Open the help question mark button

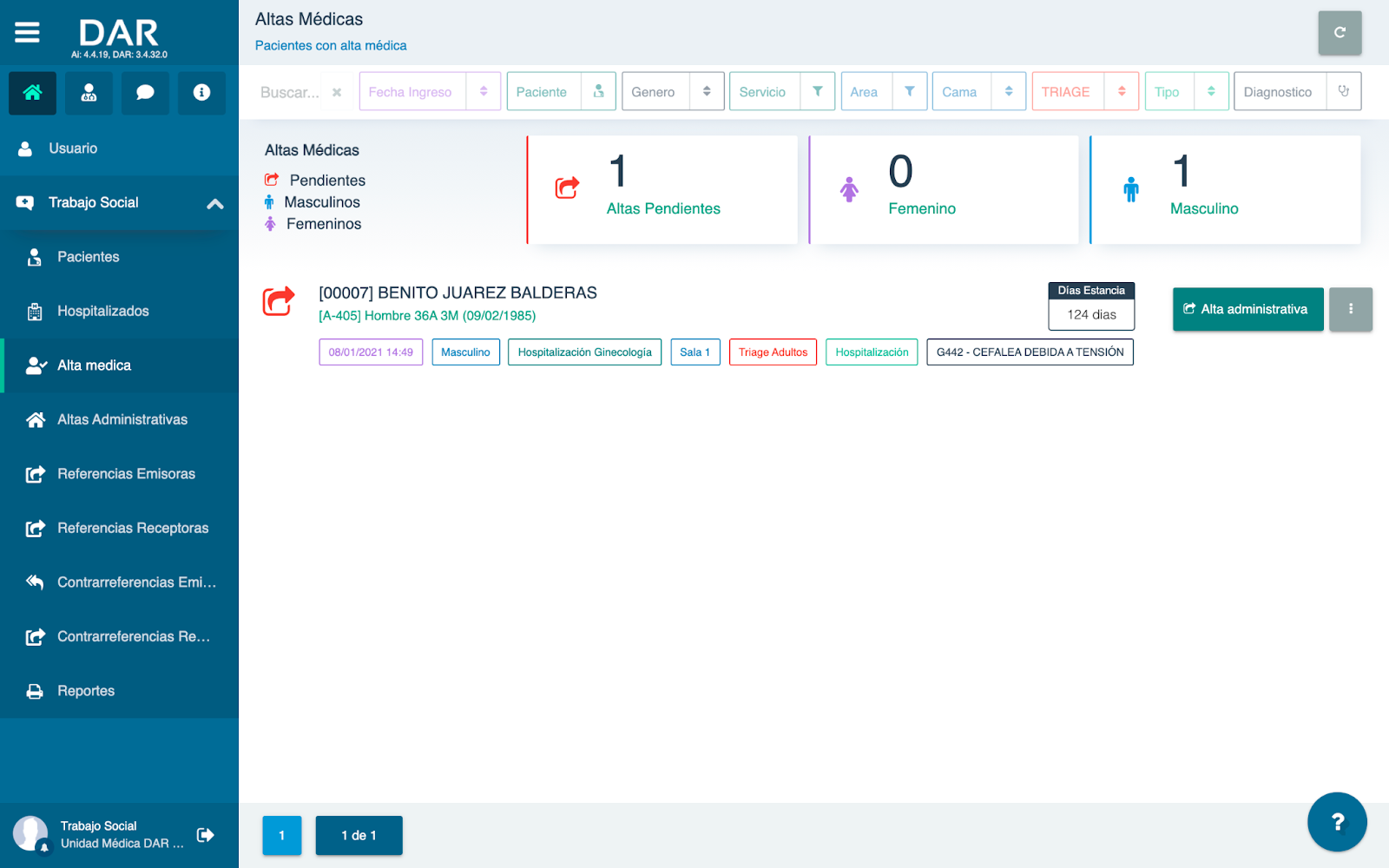(x=1337, y=822)
